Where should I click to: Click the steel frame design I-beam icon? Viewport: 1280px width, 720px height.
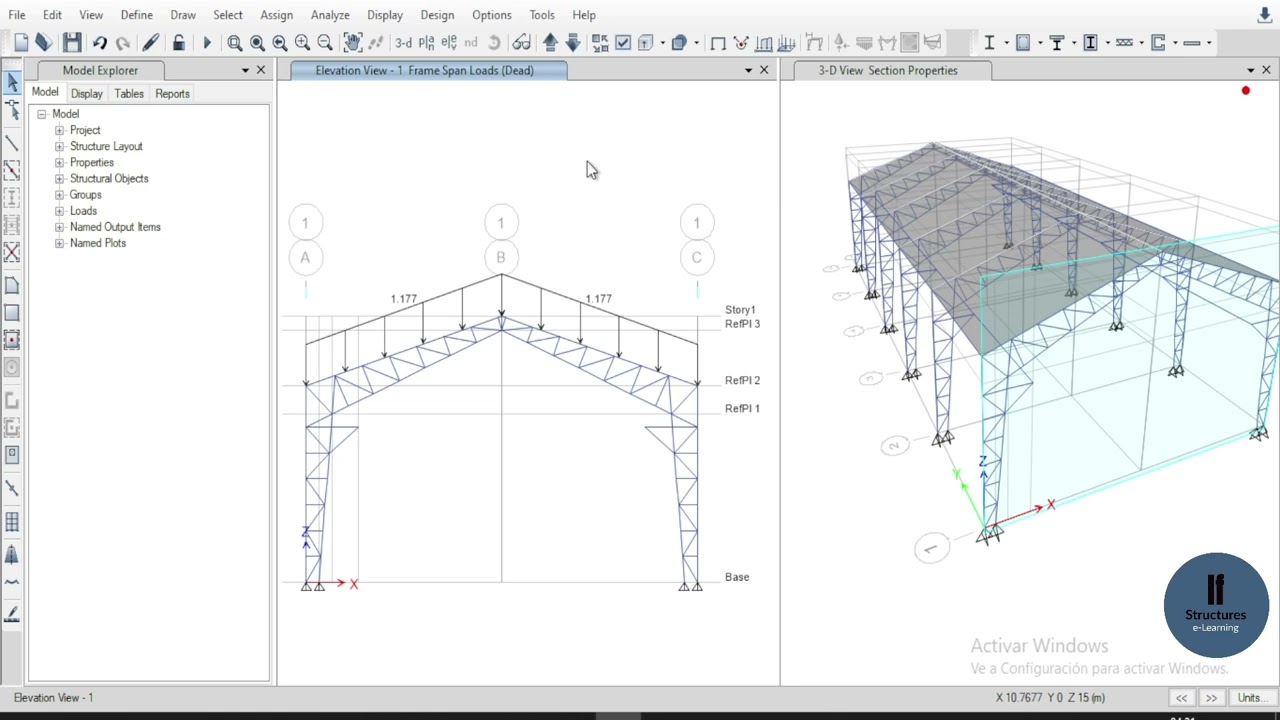pos(989,42)
